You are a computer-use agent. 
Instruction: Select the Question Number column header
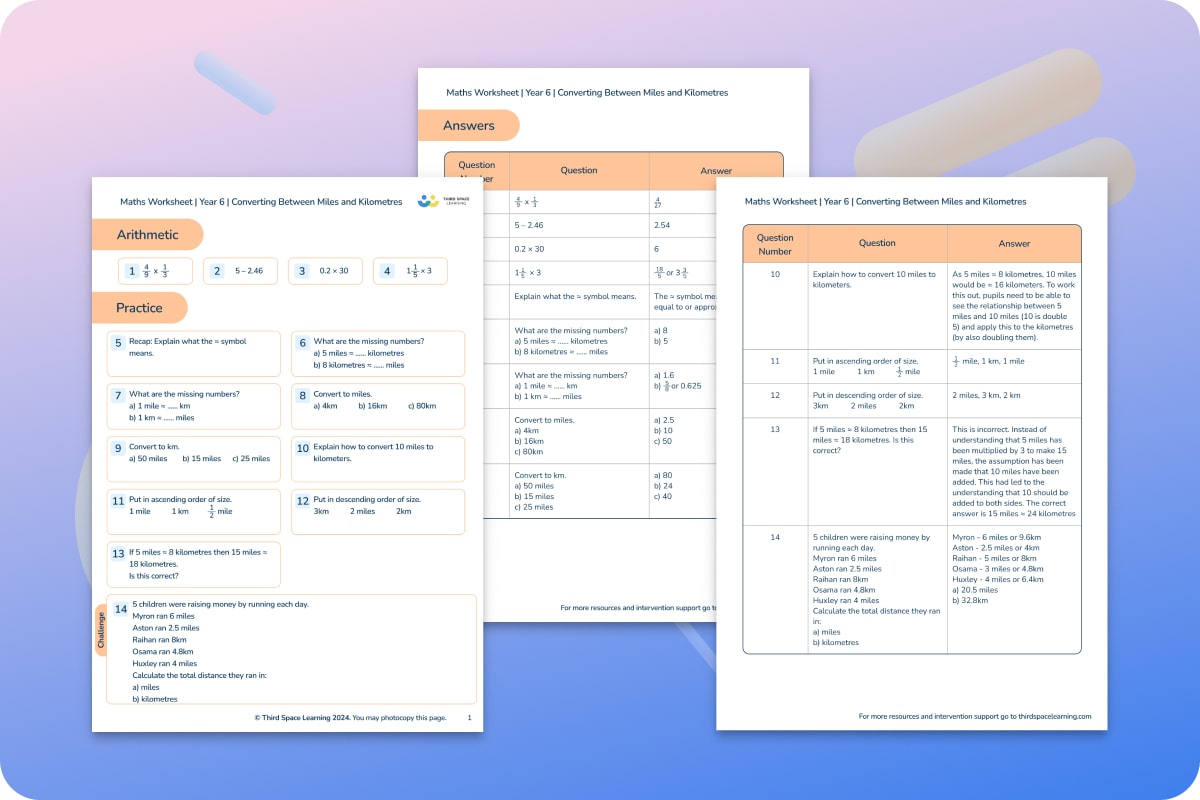click(775, 242)
